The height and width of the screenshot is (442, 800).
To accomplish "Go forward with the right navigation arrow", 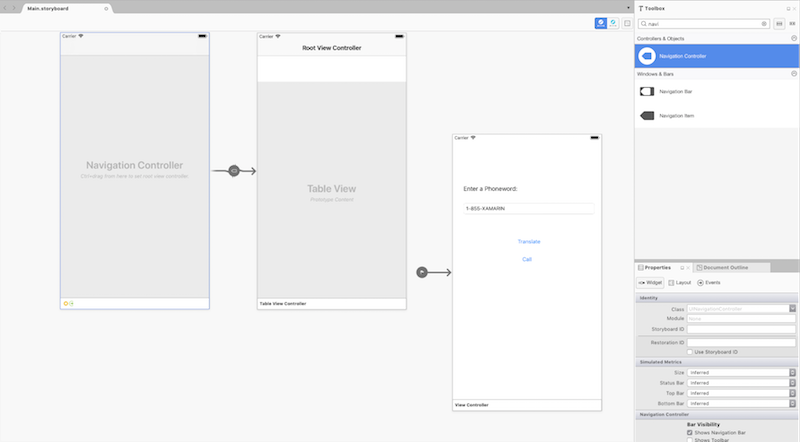I will (x=14, y=8).
